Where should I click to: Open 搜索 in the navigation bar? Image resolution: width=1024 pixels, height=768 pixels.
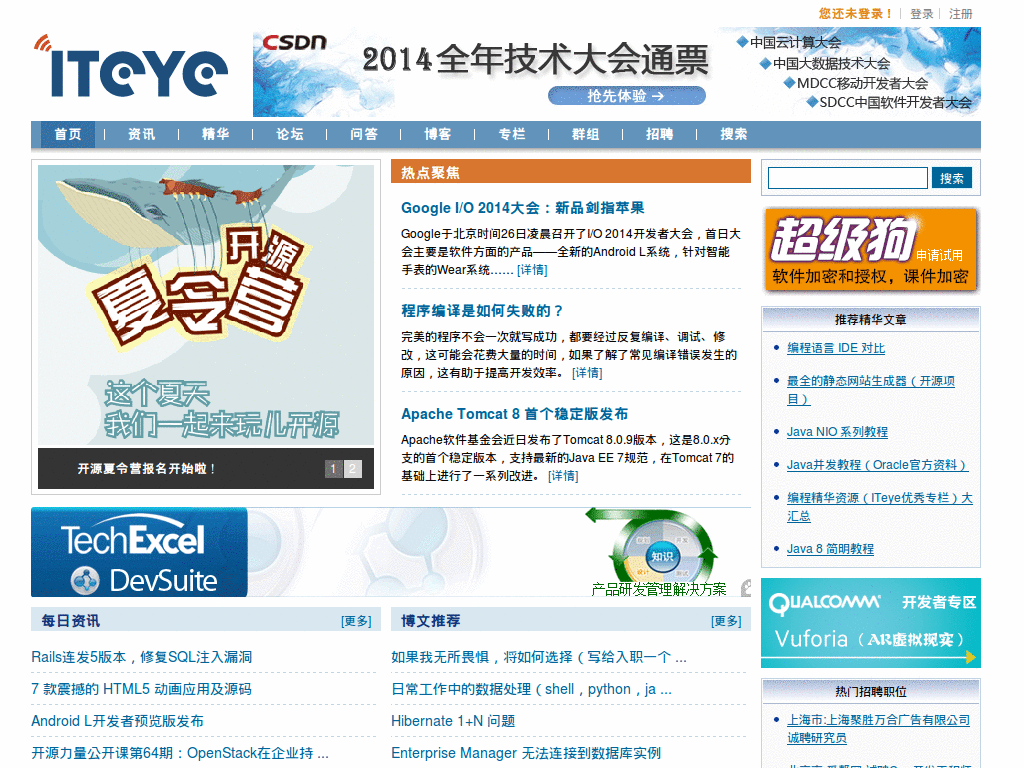(x=734, y=134)
